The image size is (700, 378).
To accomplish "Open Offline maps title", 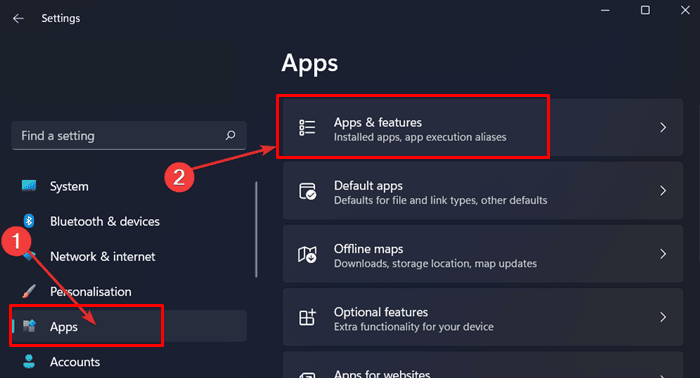I will [368, 249].
